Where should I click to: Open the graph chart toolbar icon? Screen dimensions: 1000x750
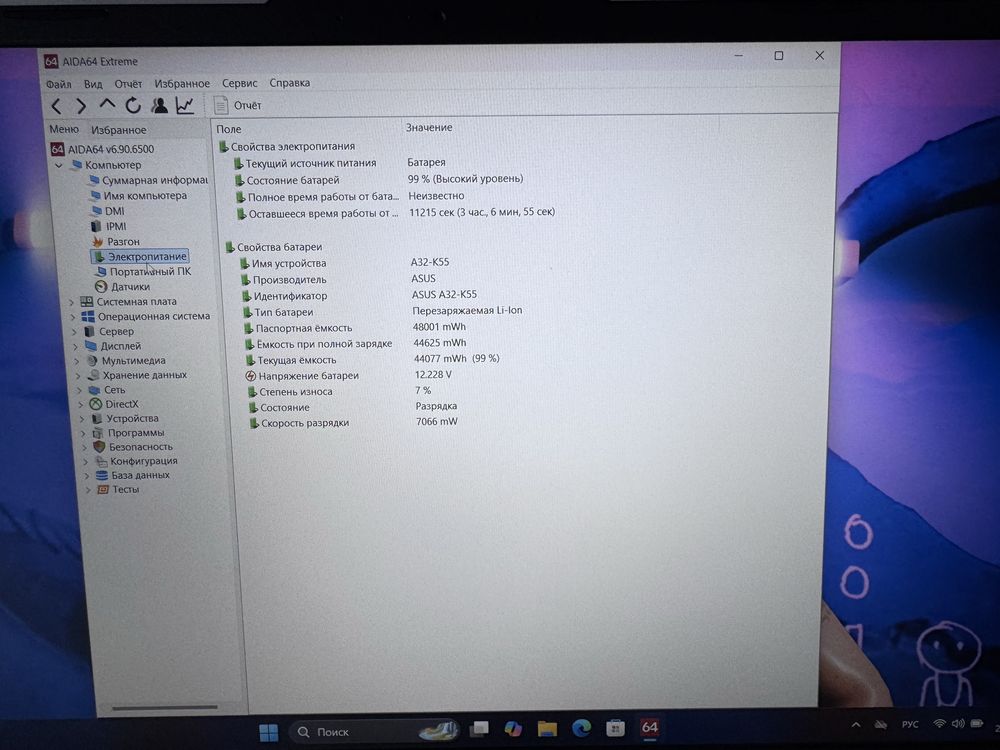(185, 105)
